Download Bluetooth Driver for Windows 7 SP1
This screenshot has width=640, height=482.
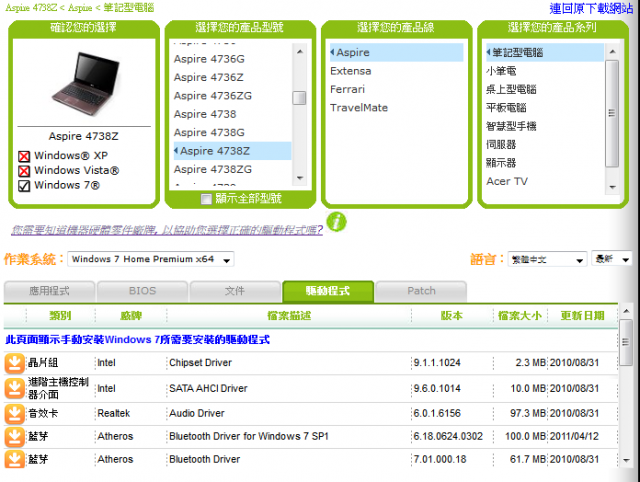(x=14, y=436)
